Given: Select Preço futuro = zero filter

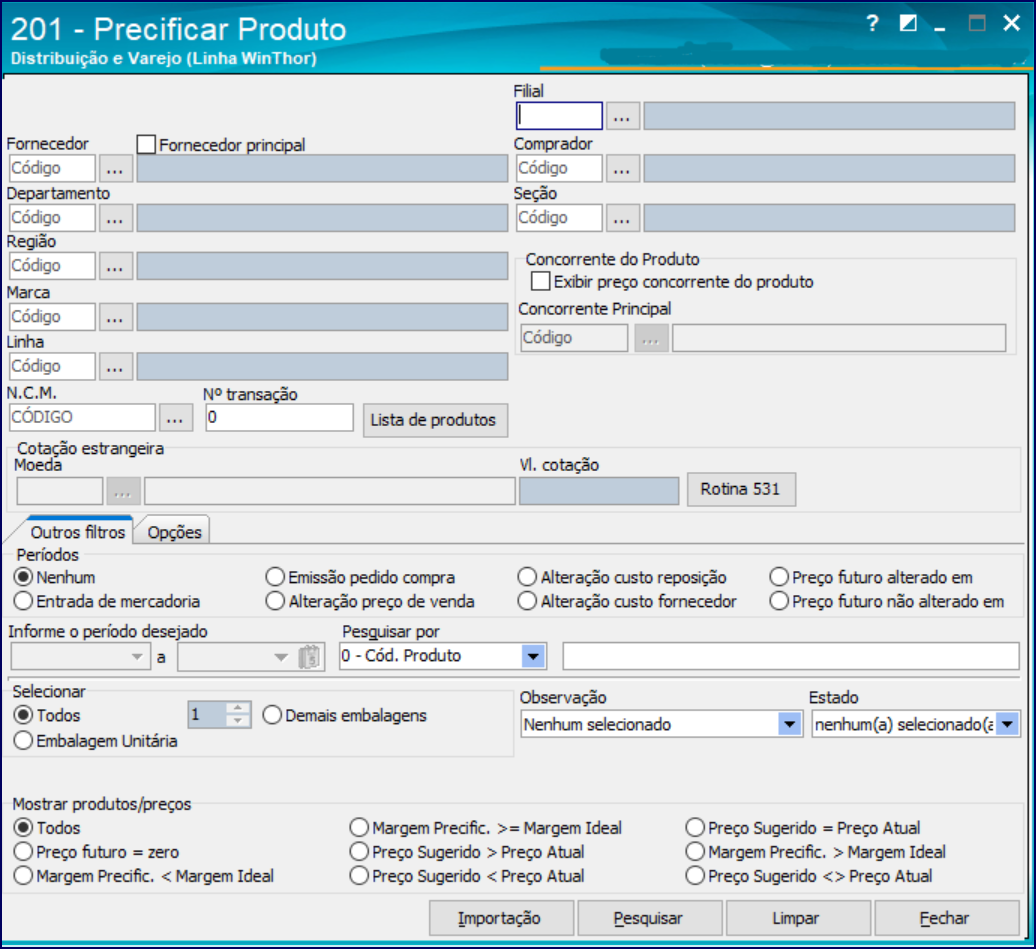Looking at the screenshot, I should (23, 852).
